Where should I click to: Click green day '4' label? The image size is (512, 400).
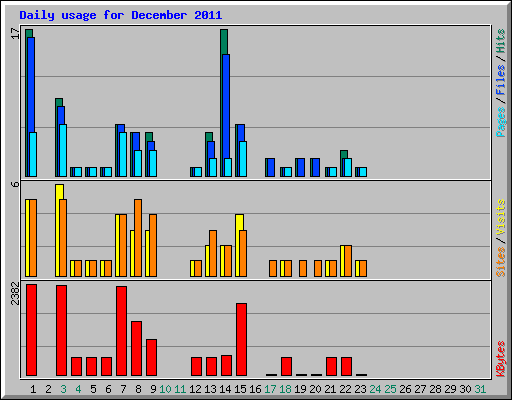78,389
